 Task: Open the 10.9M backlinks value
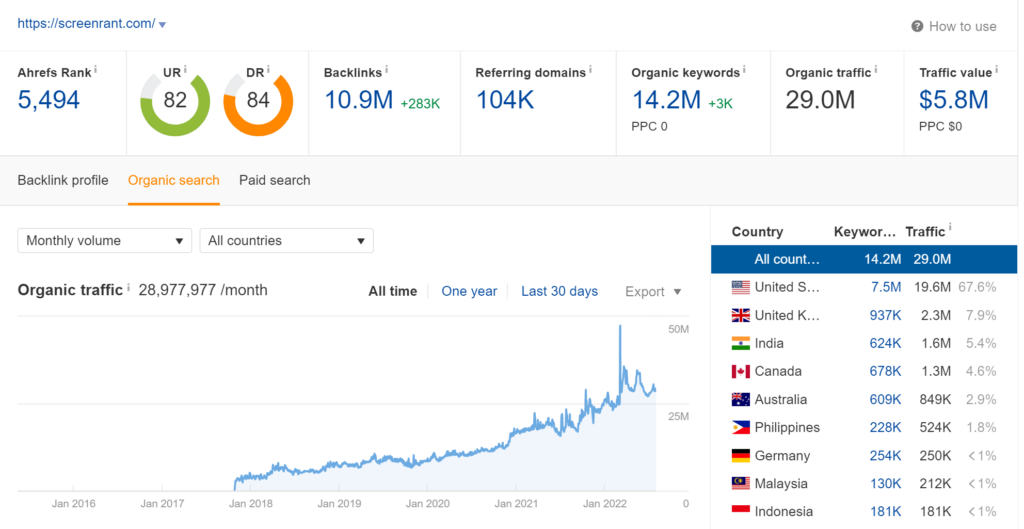359,100
